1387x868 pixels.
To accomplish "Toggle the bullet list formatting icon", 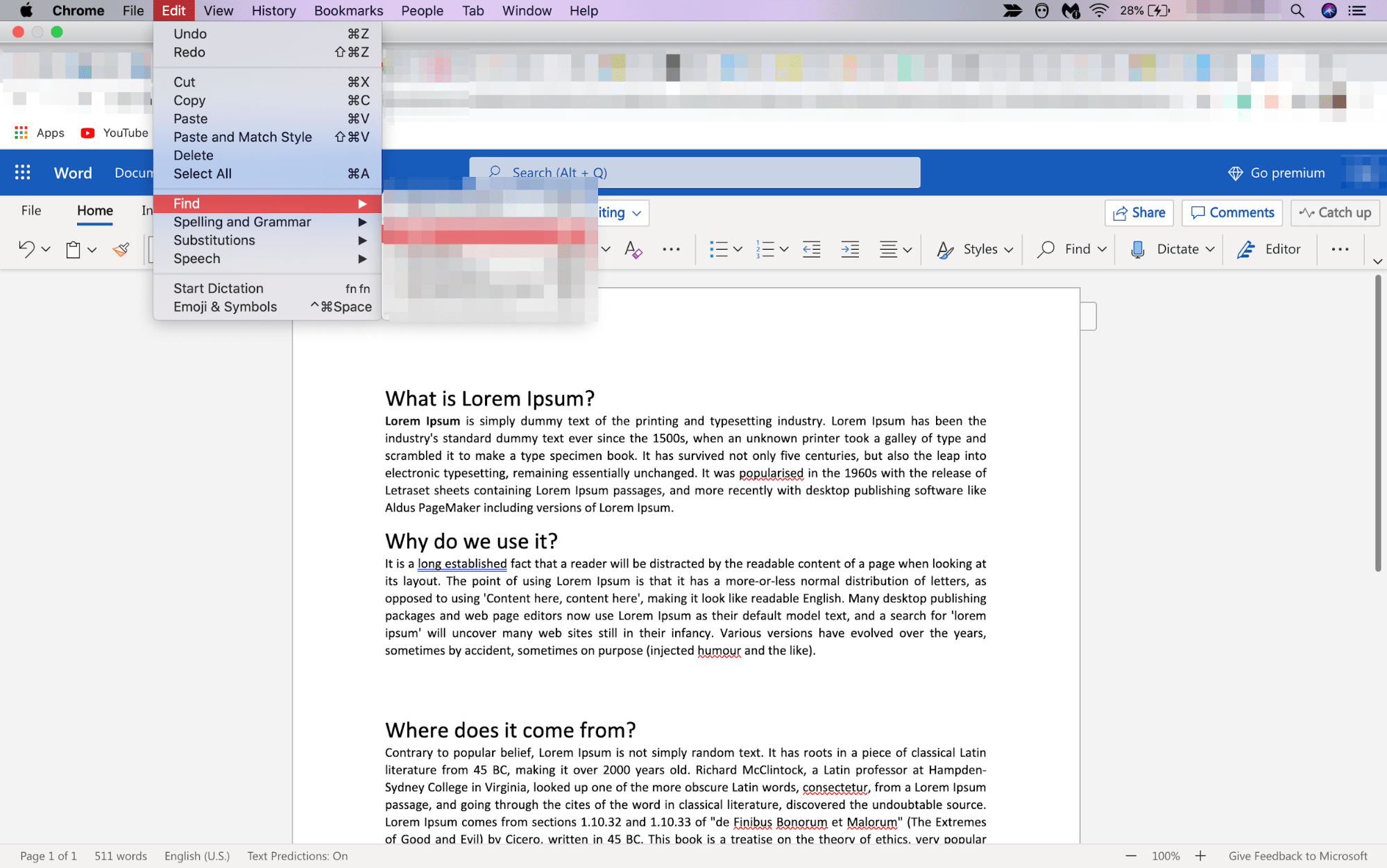I will (718, 249).
